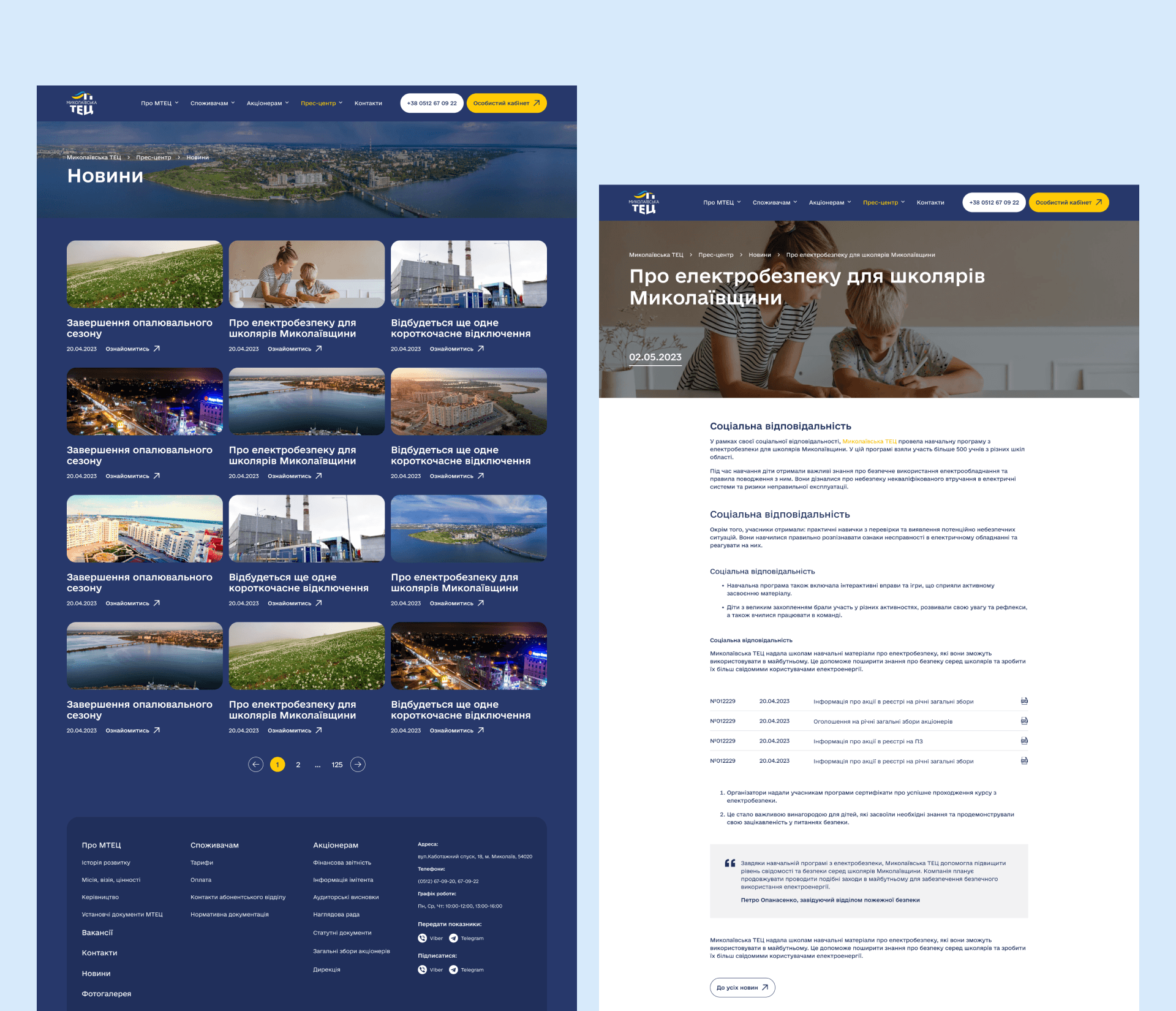The width and height of the screenshot is (1176, 1011).
Task: Jump to pagination page 125
Action: 337,765
